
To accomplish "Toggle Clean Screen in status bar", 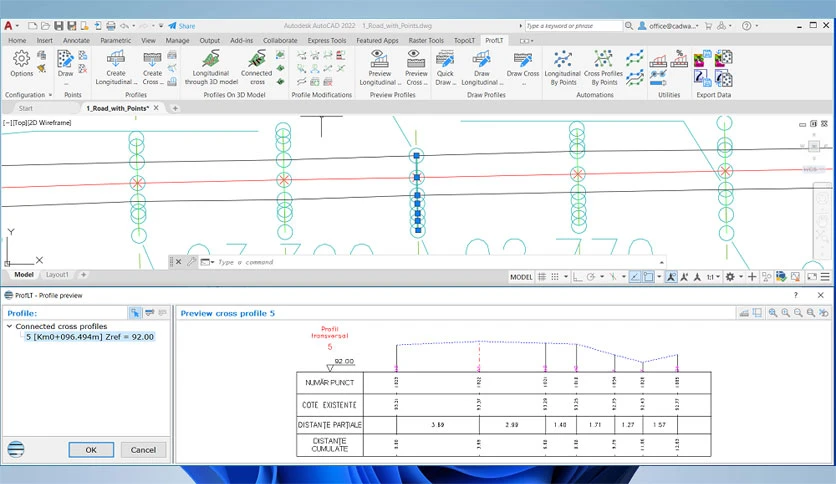I will pyautogui.click(x=812, y=277).
